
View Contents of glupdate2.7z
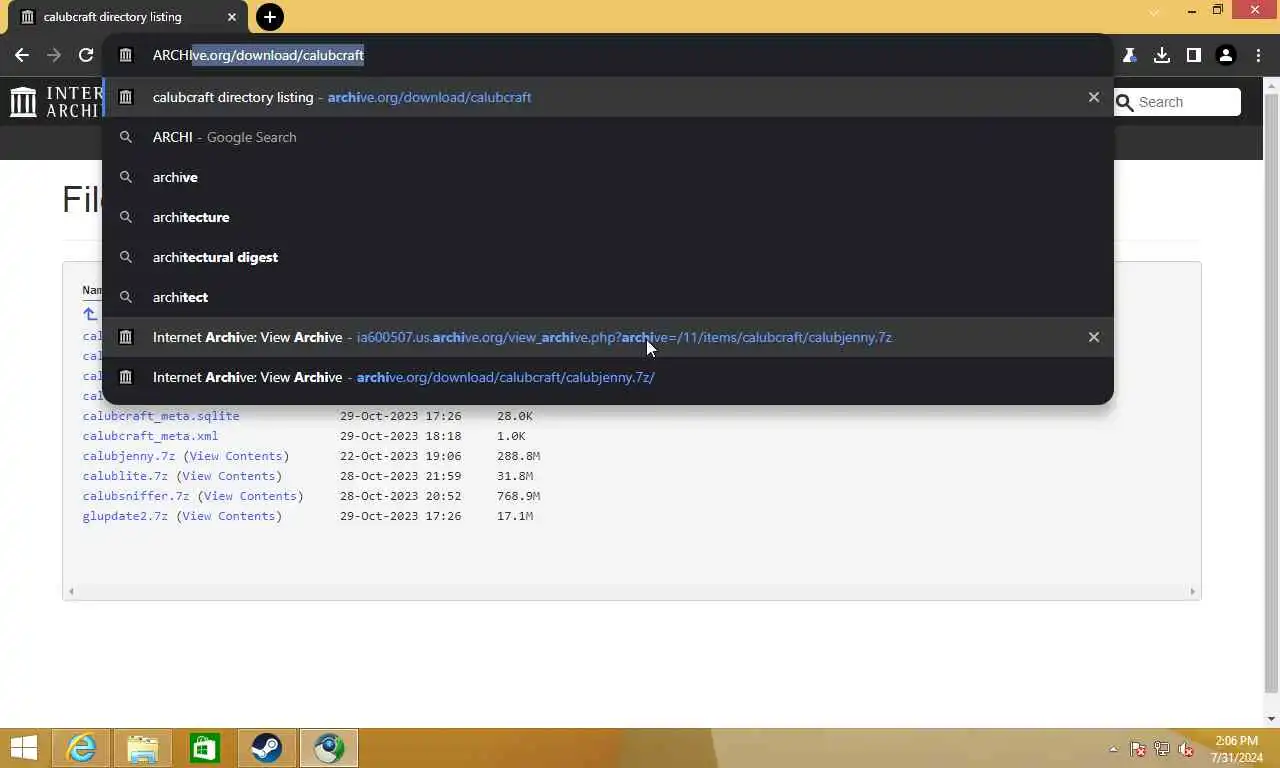(x=229, y=516)
